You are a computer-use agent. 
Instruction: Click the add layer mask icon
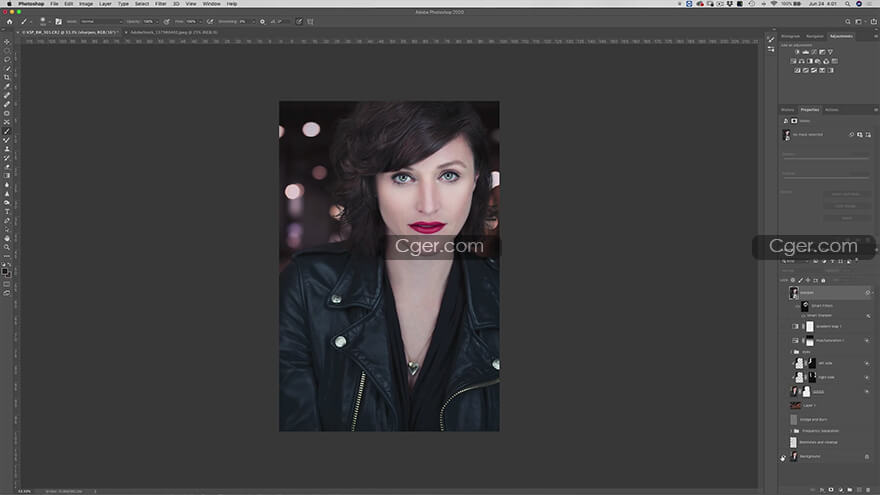(x=831, y=489)
